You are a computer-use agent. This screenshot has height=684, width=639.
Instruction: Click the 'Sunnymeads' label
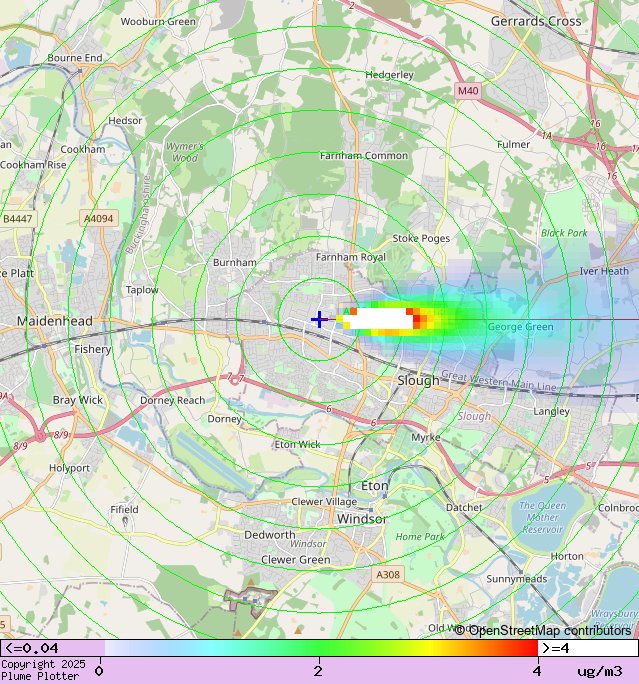517,579
